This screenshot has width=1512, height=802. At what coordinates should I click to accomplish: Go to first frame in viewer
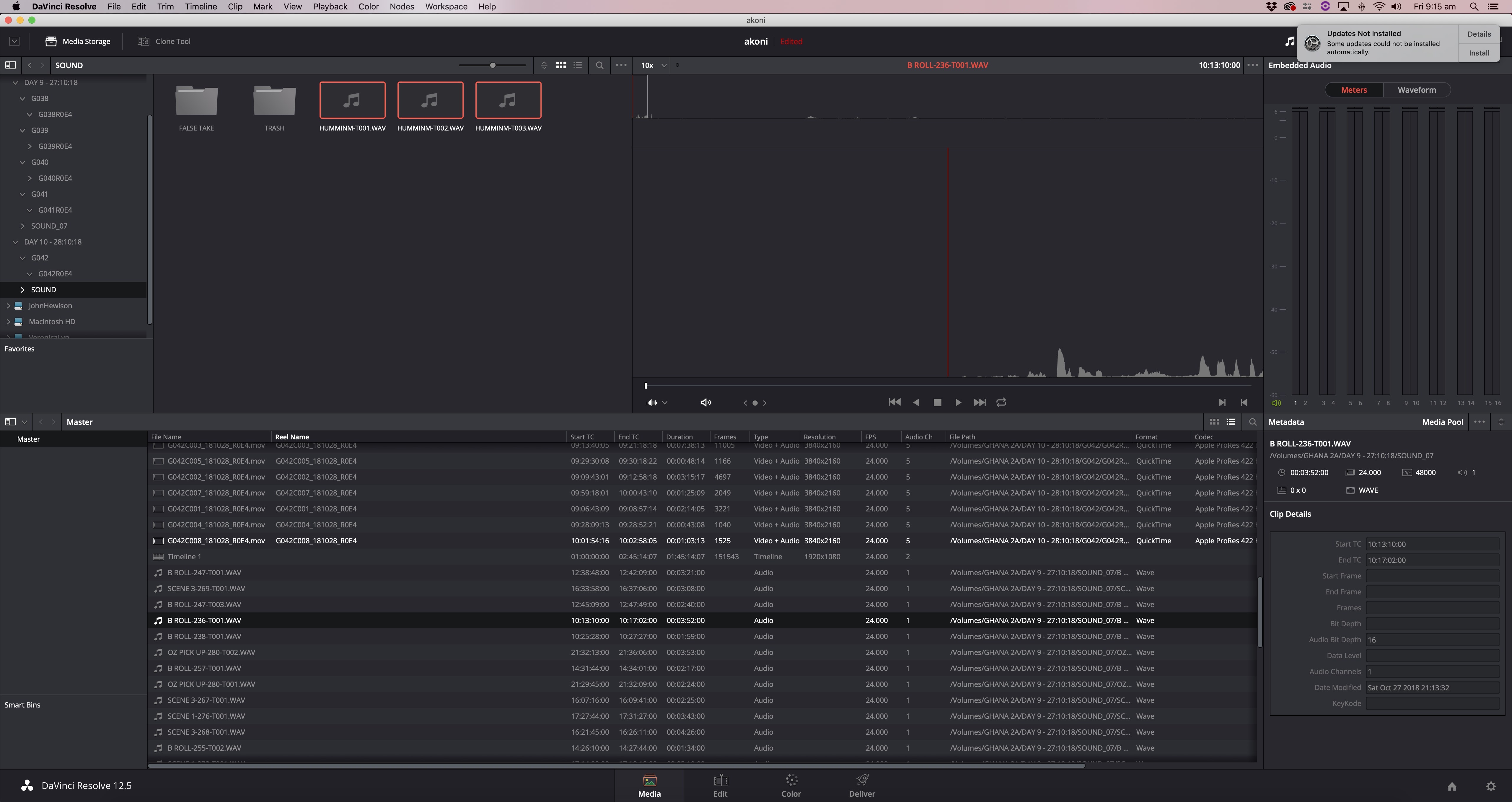tap(895, 402)
